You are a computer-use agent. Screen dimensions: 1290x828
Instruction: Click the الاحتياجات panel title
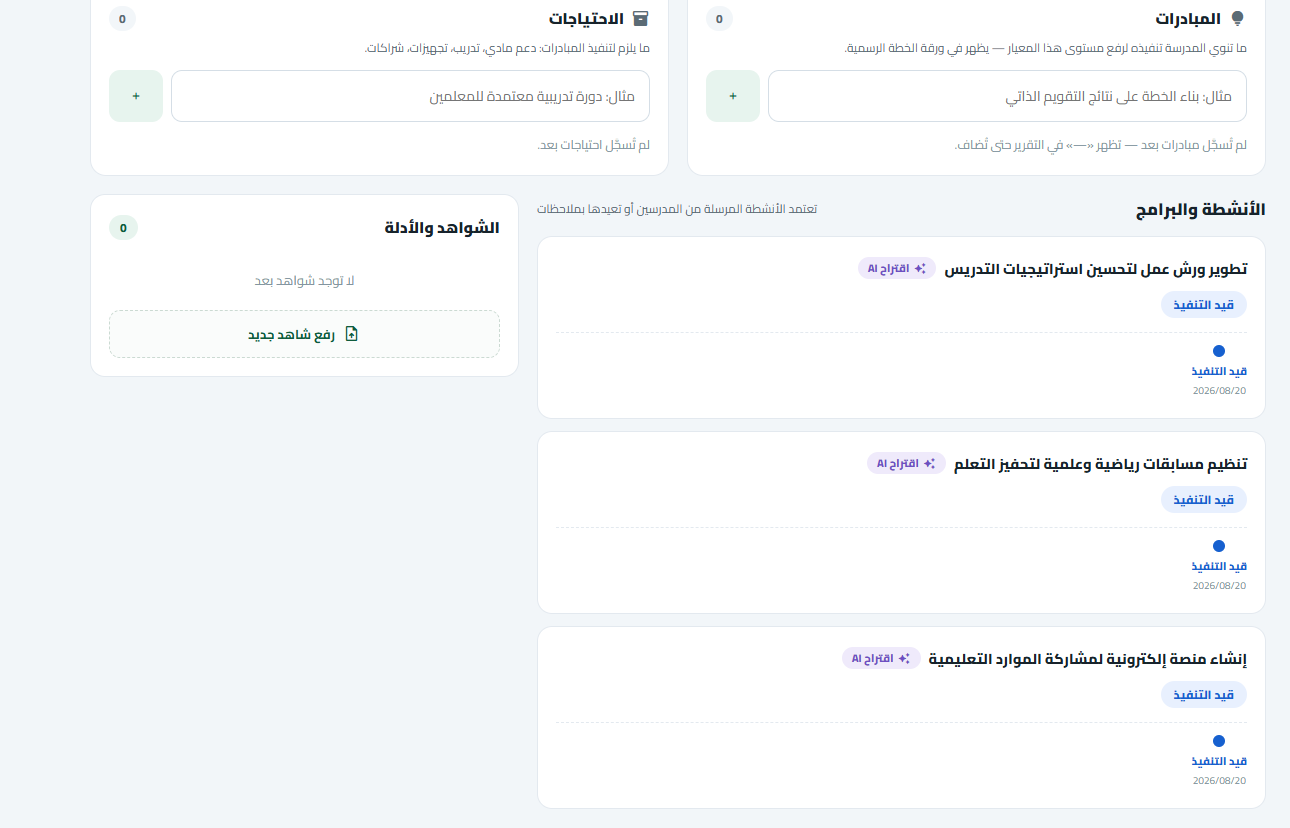(x=586, y=19)
